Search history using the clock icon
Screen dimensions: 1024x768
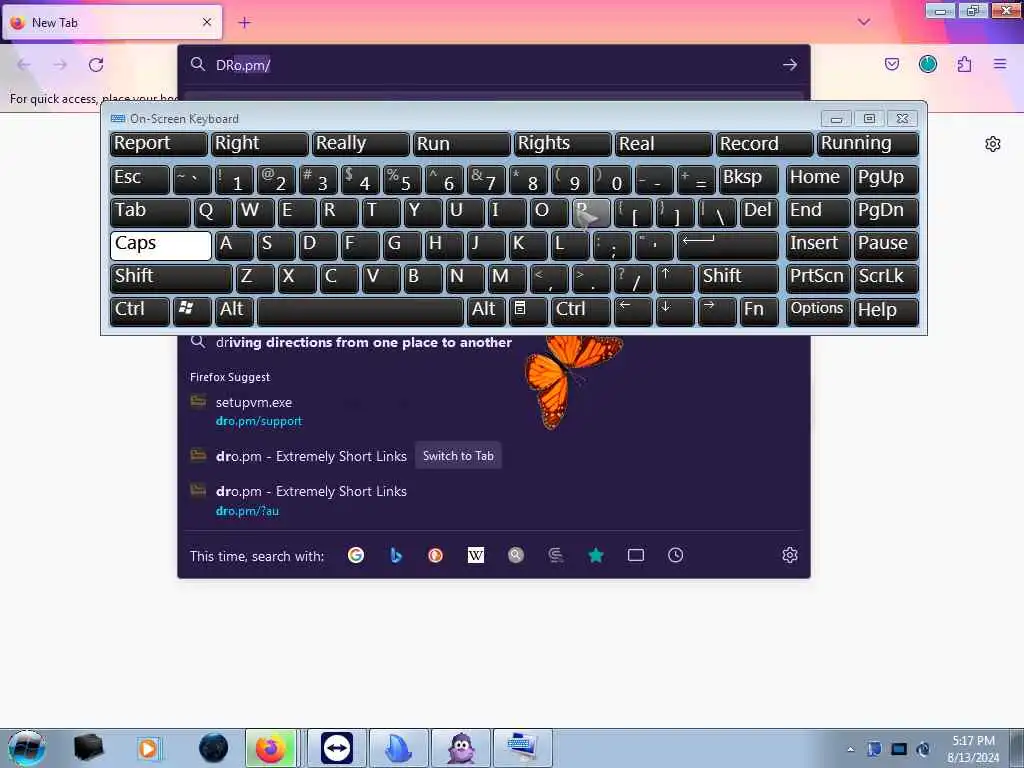tap(675, 555)
